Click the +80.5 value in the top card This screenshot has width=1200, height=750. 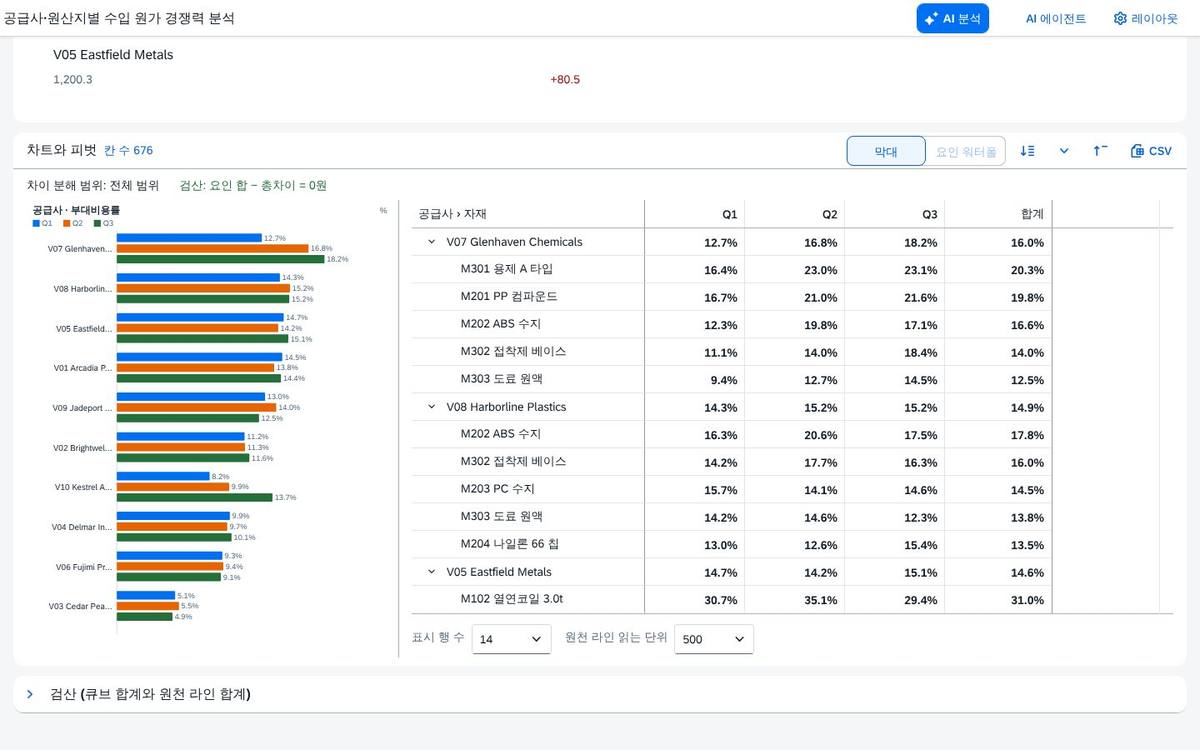565,80
